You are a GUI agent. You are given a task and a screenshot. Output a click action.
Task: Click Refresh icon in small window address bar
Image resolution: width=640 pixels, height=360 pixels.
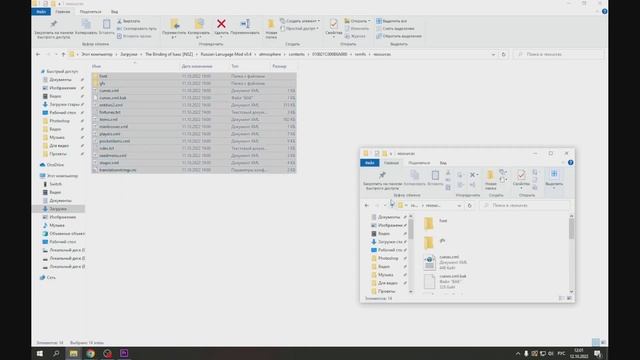(469, 206)
